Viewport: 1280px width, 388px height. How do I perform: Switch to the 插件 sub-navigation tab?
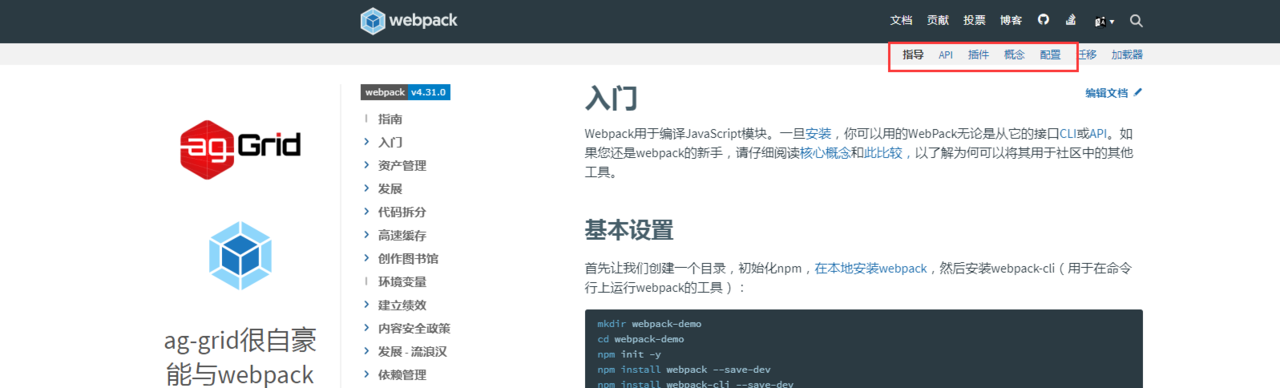pyautogui.click(x=978, y=55)
